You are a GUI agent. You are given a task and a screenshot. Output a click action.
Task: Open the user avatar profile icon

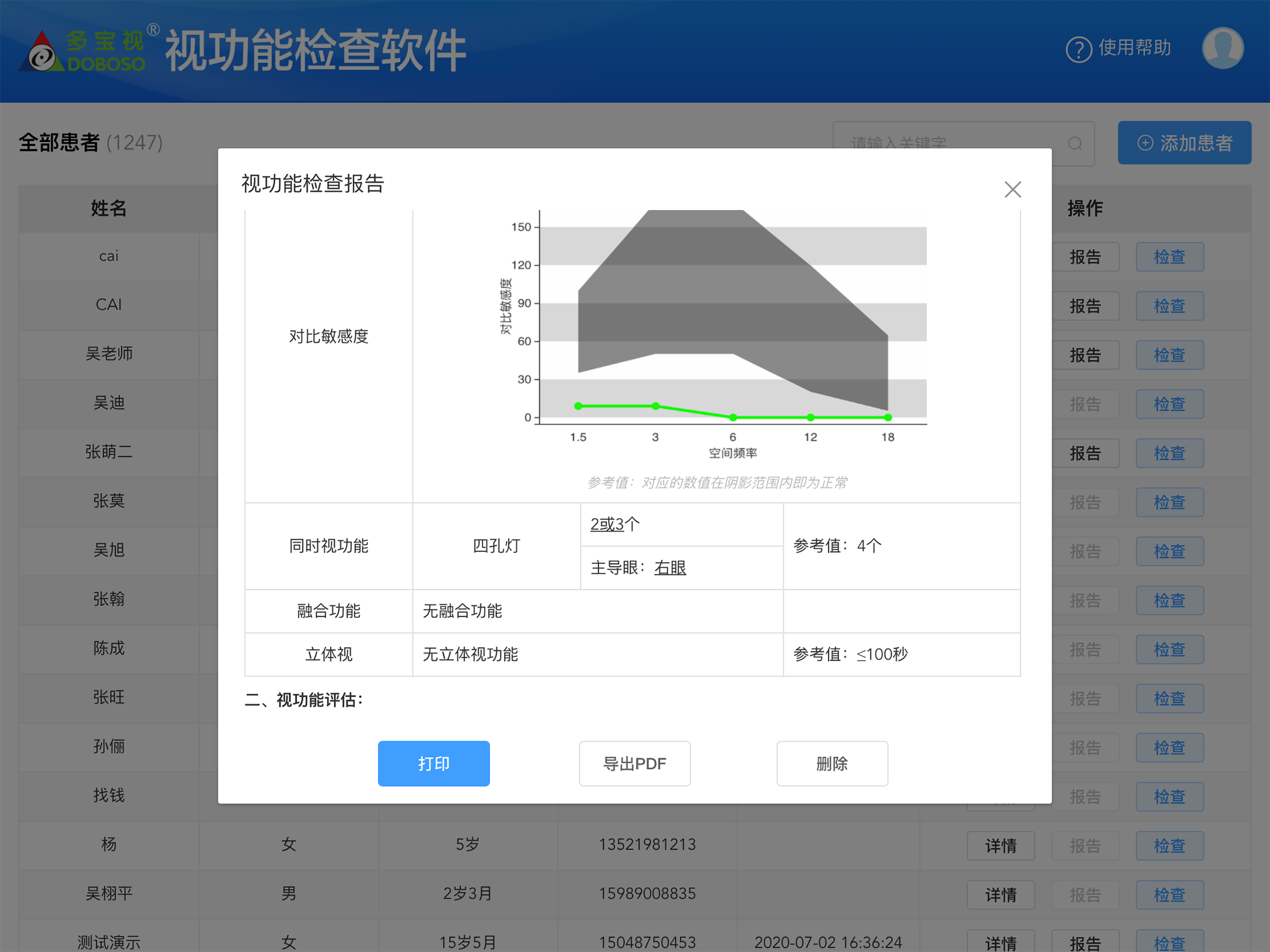[1223, 48]
